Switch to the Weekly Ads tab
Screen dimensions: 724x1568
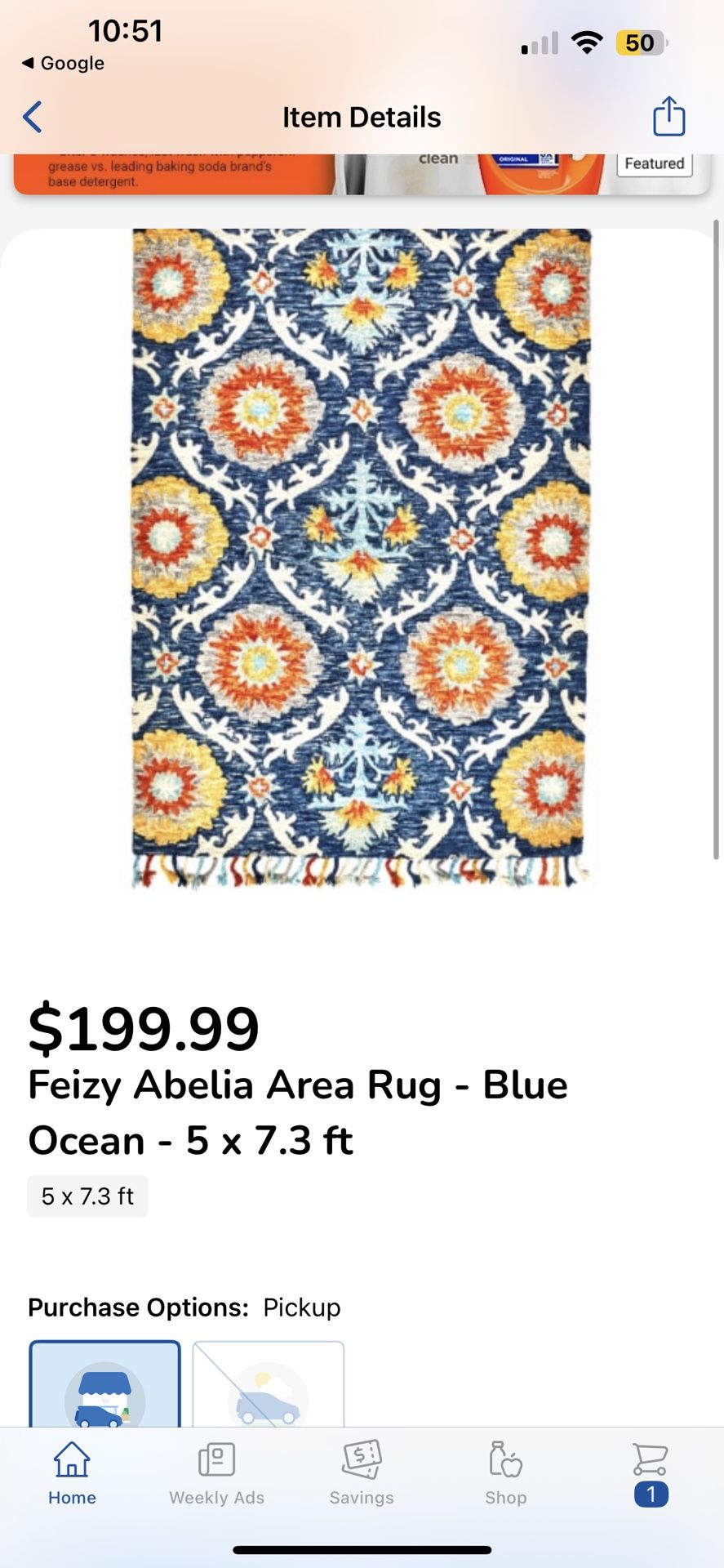click(x=216, y=1474)
